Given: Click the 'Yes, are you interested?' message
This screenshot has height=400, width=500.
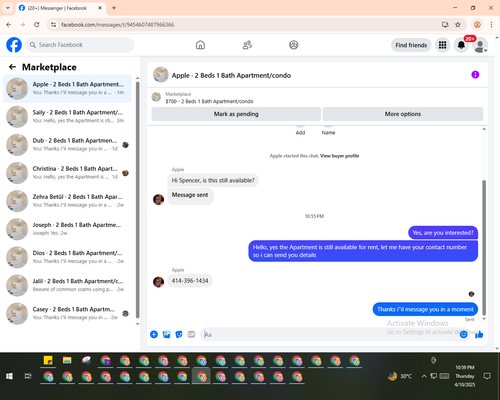Looking at the screenshot, I should tap(443, 233).
